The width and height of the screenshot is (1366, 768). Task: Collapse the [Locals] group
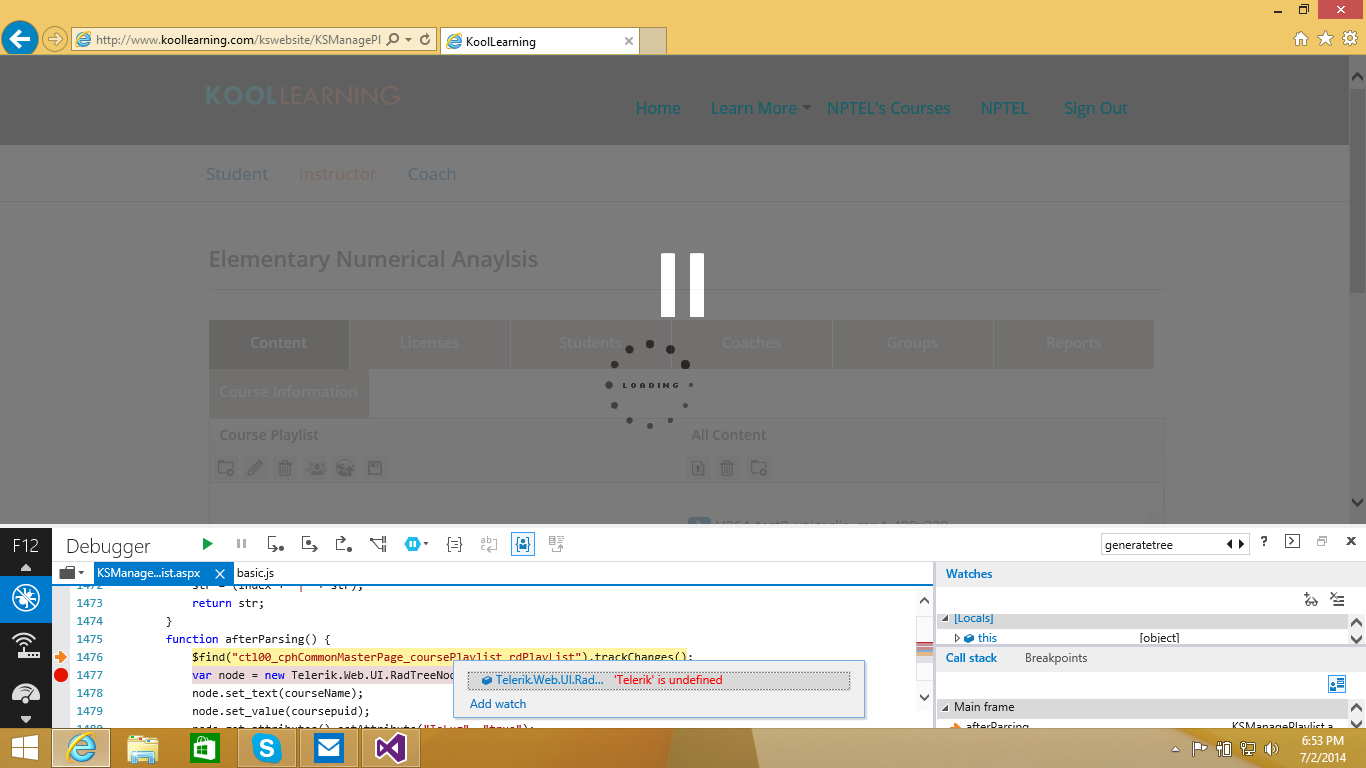coord(944,619)
